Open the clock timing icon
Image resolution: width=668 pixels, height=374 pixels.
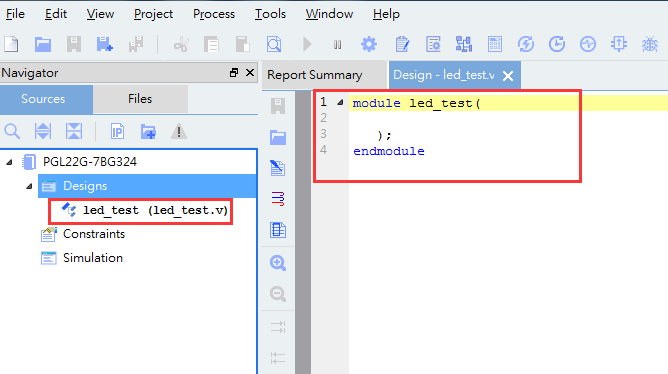(x=557, y=44)
